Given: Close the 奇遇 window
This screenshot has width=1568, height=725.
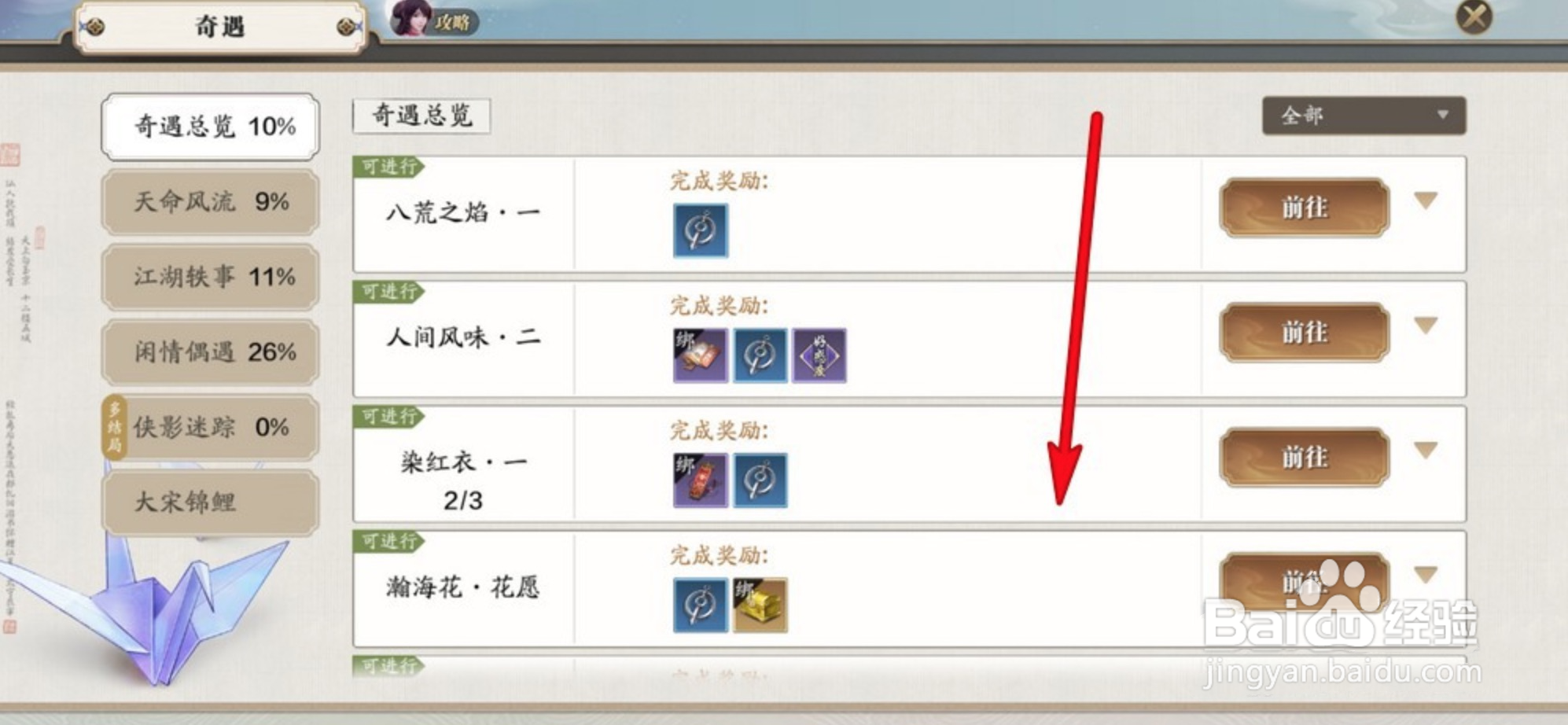Looking at the screenshot, I should (1474, 17).
